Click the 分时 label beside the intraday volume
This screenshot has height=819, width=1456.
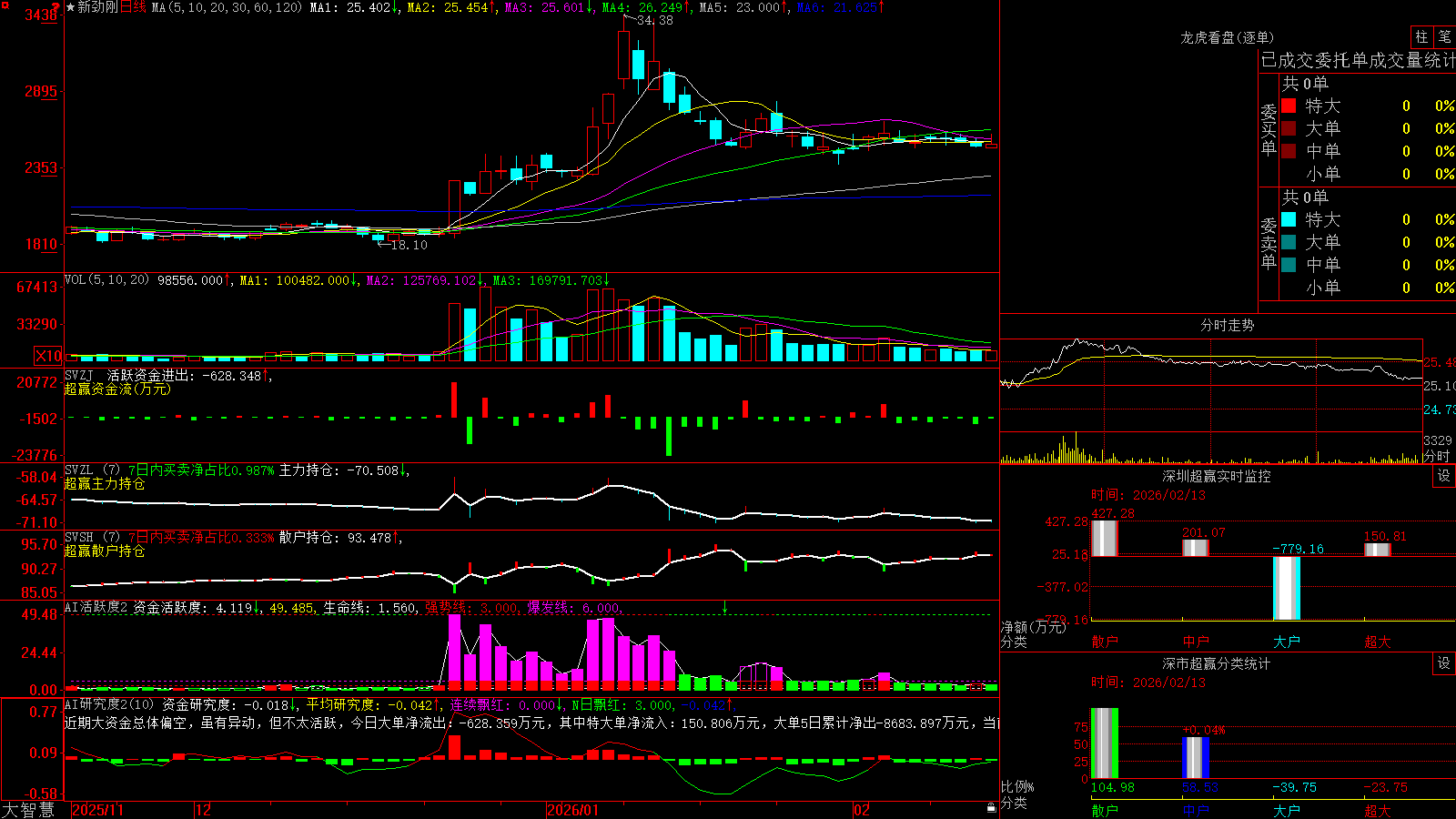[x=1436, y=455]
